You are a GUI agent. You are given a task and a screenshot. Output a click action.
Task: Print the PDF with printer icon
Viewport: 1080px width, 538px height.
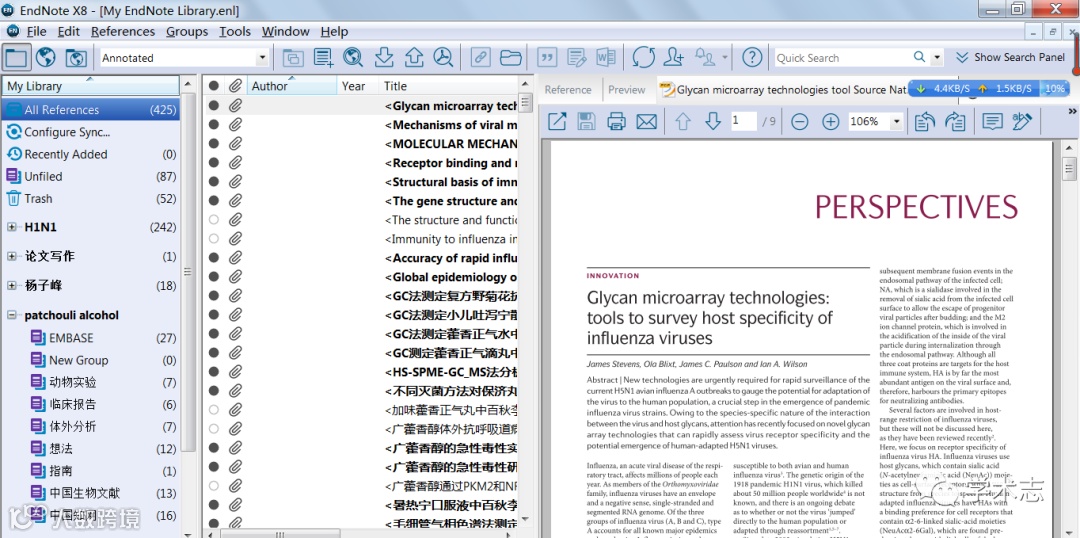(616, 122)
